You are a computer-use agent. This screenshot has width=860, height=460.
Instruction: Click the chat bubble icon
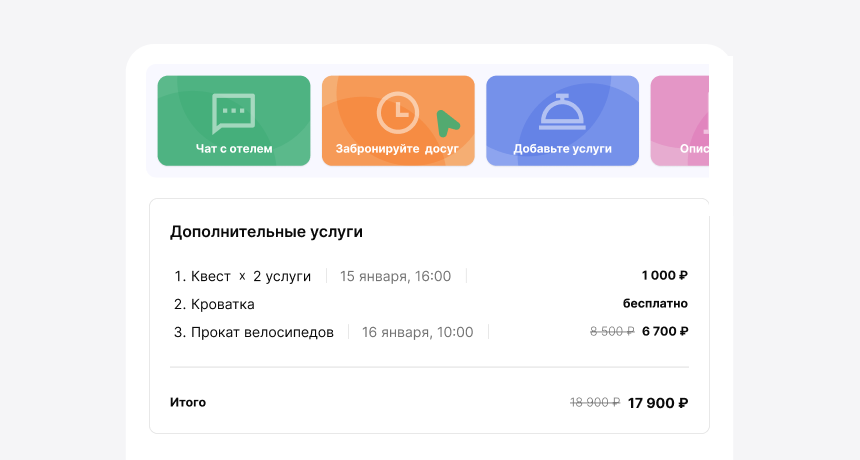tap(234, 113)
